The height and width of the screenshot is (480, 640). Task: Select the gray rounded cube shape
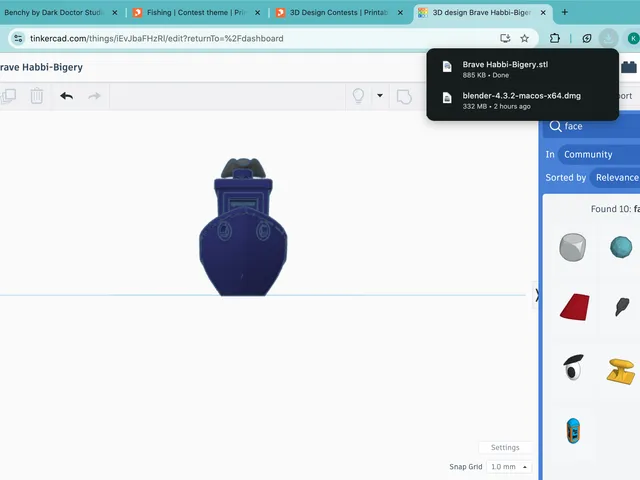(x=573, y=247)
